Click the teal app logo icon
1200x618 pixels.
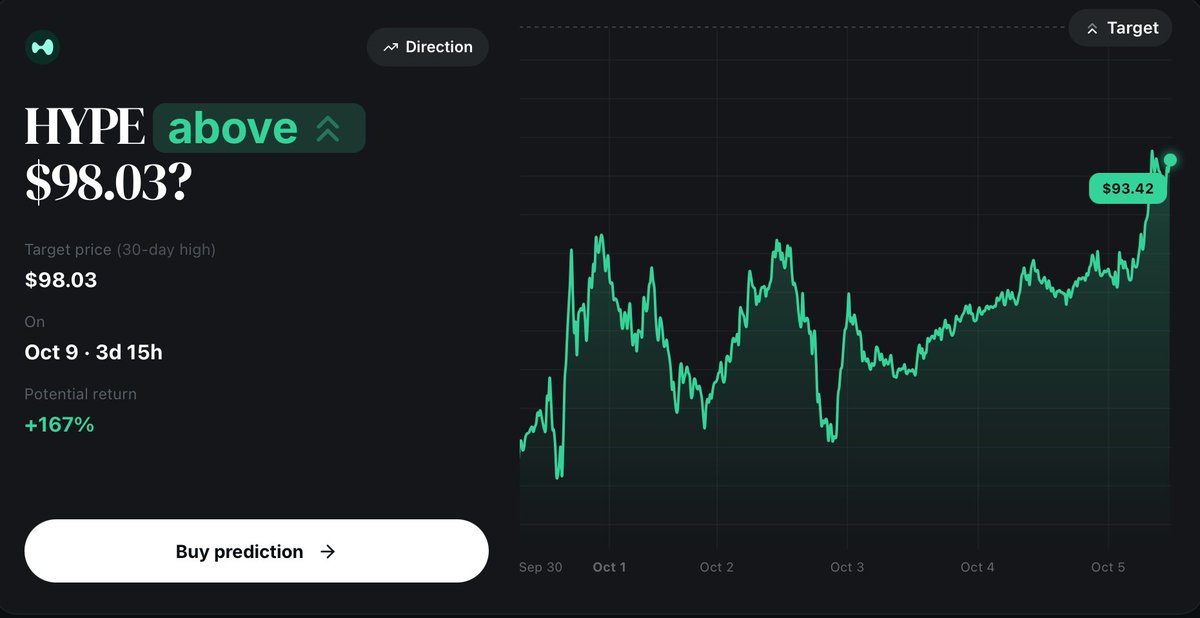click(43, 47)
